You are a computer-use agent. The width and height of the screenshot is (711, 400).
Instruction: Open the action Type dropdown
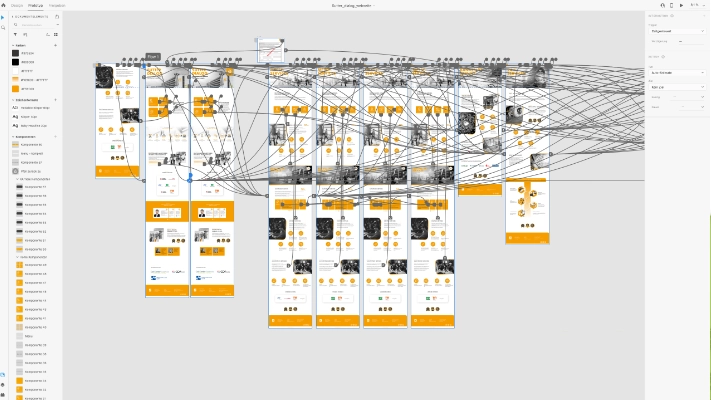tap(677, 72)
